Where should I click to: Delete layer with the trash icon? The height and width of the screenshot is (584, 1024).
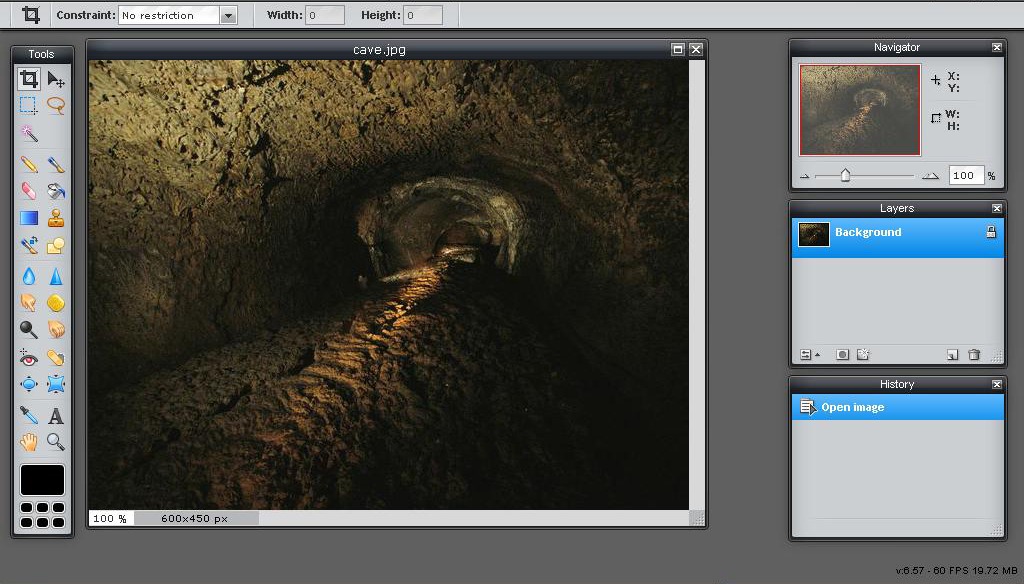[x=974, y=355]
